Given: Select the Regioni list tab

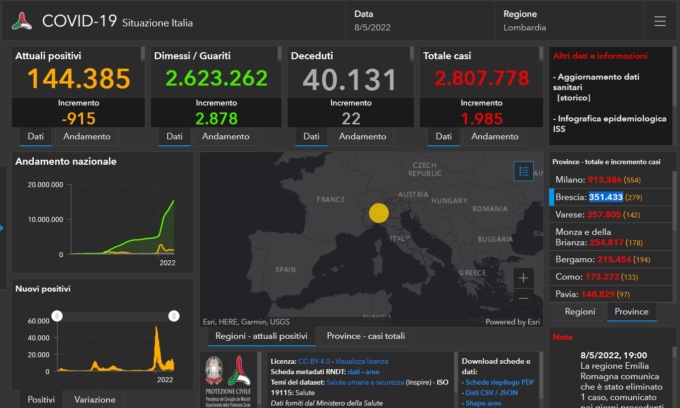Looking at the screenshot, I should pyautogui.click(x=580, y=311).
